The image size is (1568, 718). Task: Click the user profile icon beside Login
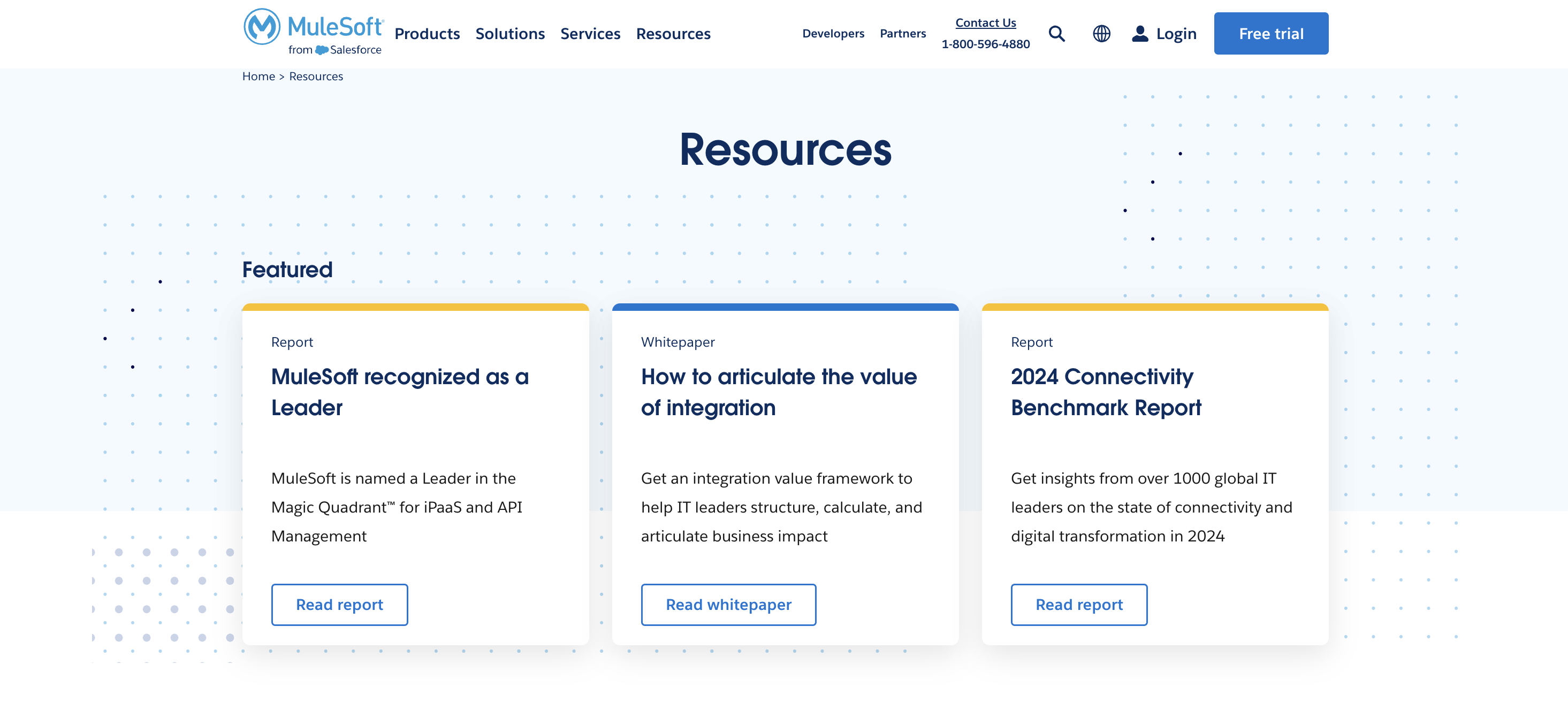pyautogui.click(x=1139, y=34)
